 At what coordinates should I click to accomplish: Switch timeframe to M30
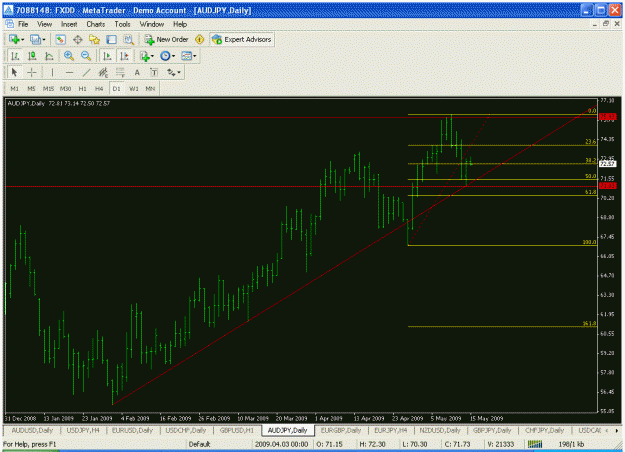pyautogui.click(x=65, y=88)
